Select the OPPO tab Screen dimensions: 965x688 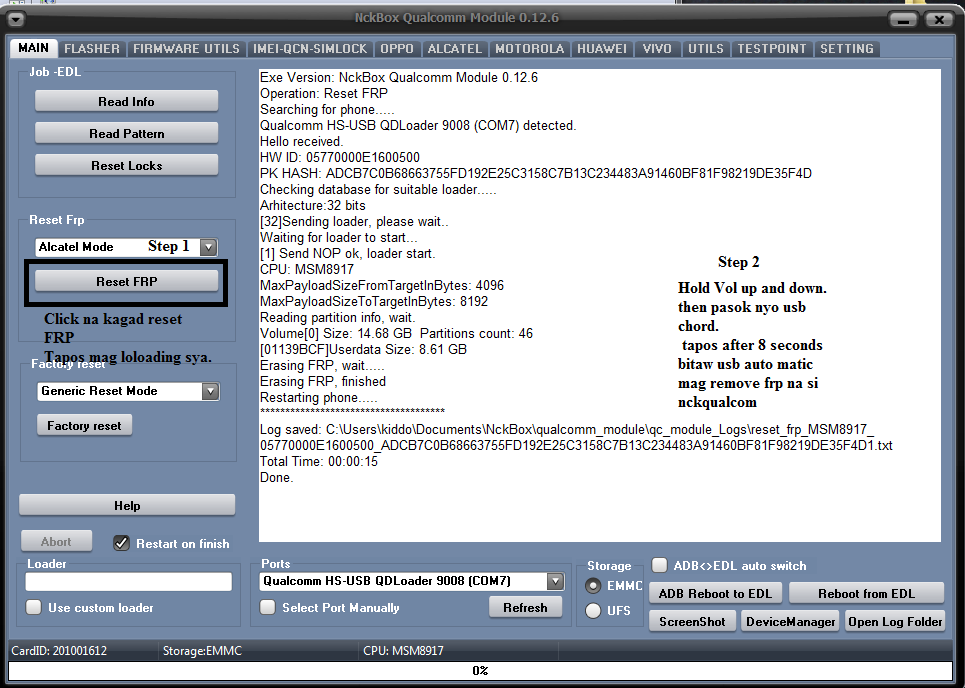pos(397,49)
